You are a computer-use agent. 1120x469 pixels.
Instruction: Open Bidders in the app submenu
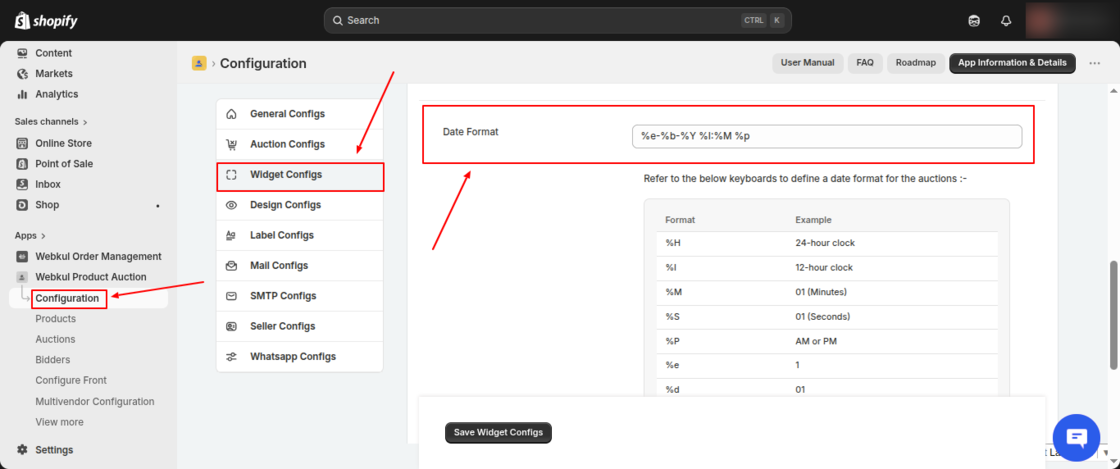pos(53,360)
